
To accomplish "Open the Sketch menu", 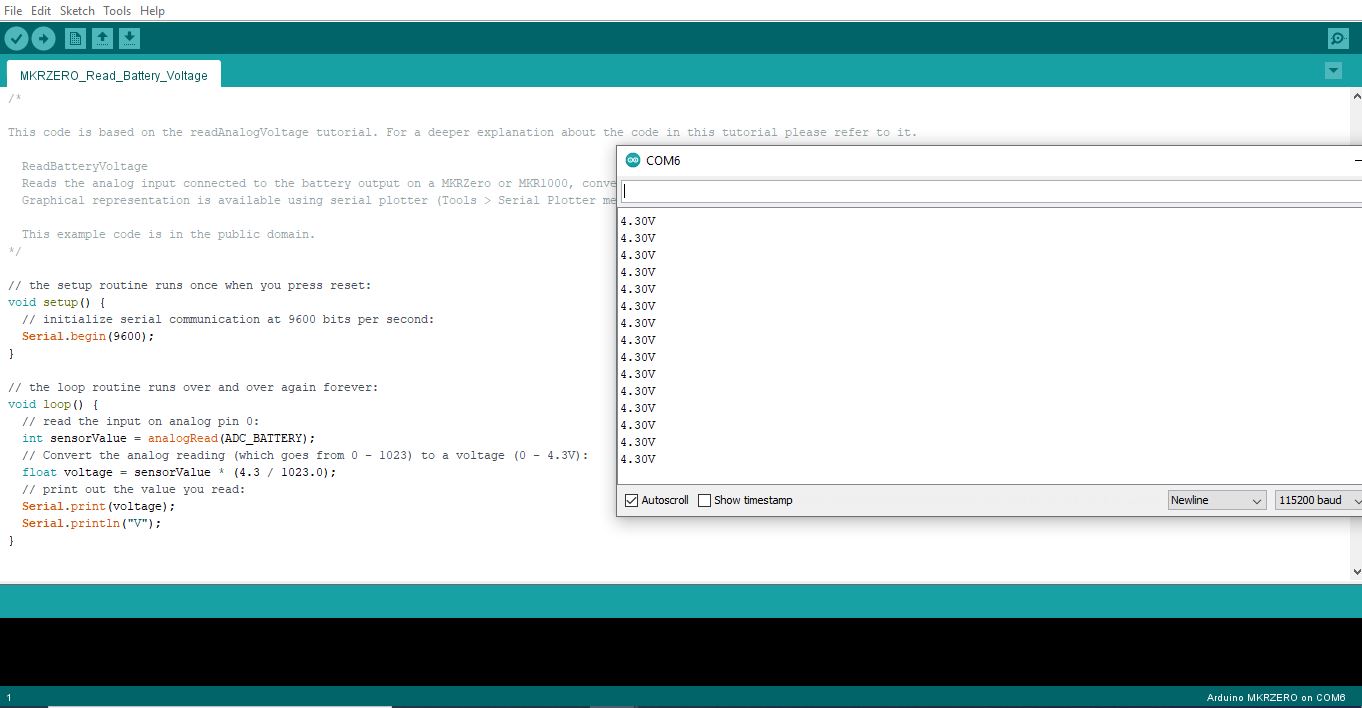I will (76, 10).
